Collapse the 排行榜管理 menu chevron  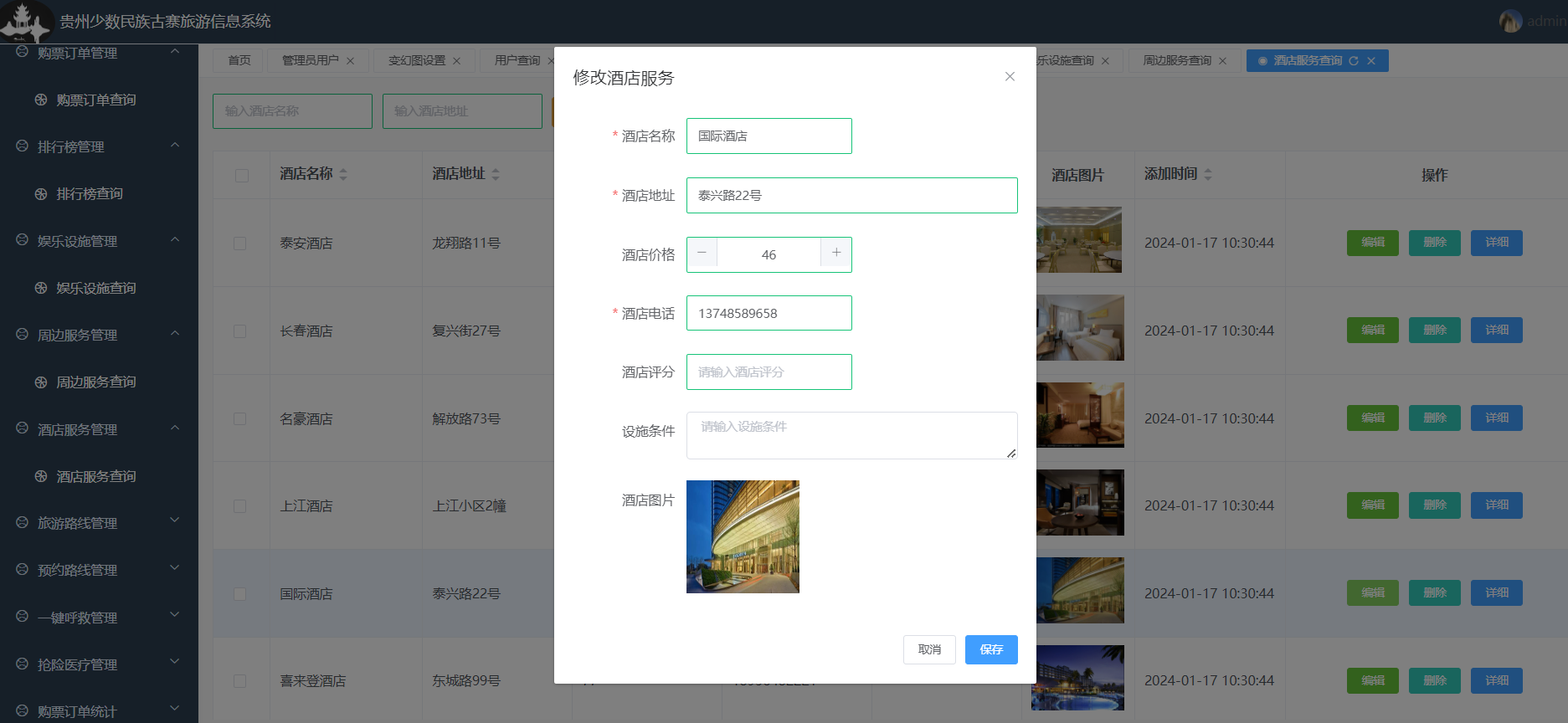pyautogui.click(x=175, y=146)
